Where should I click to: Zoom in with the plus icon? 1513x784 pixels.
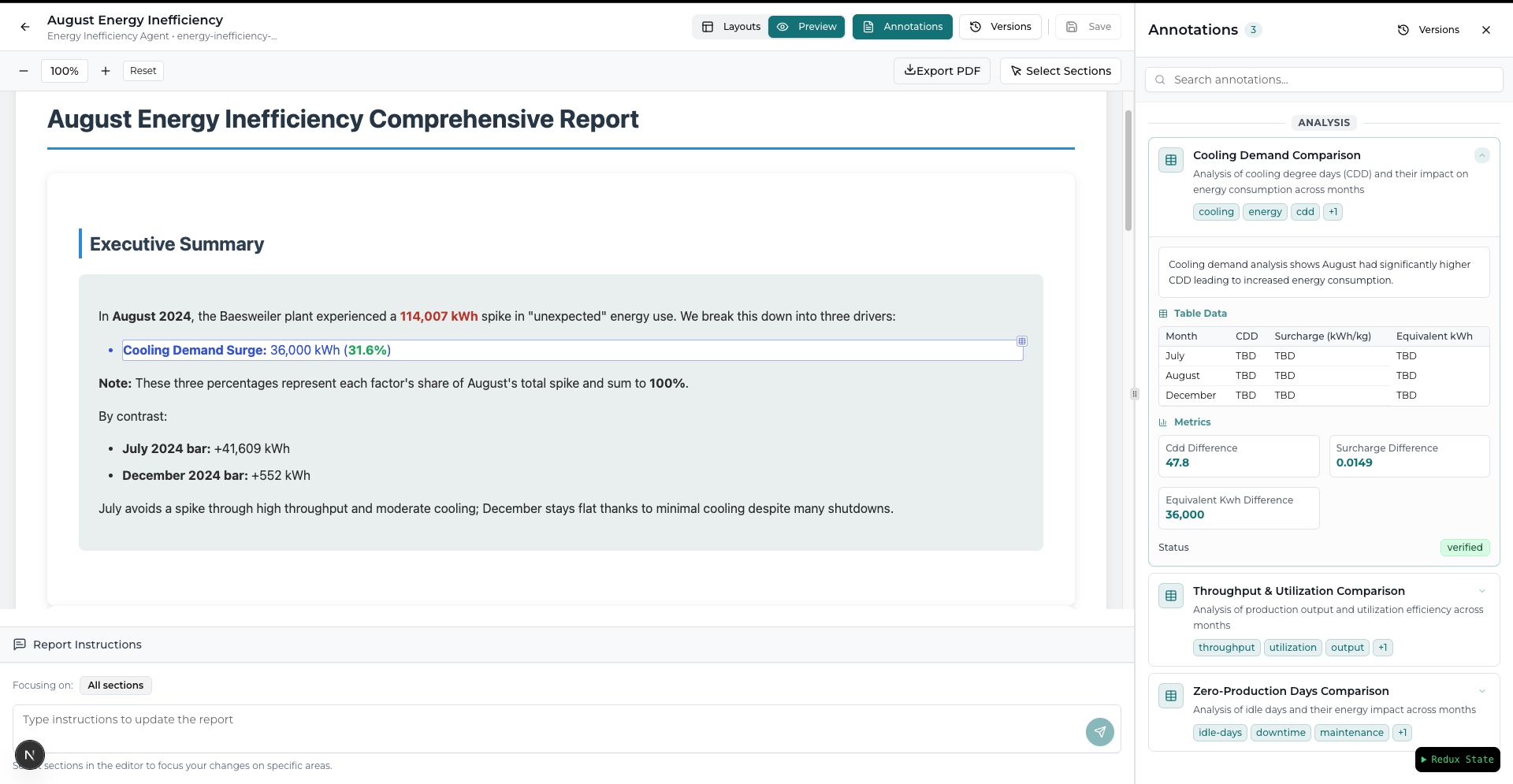[105, 71]
